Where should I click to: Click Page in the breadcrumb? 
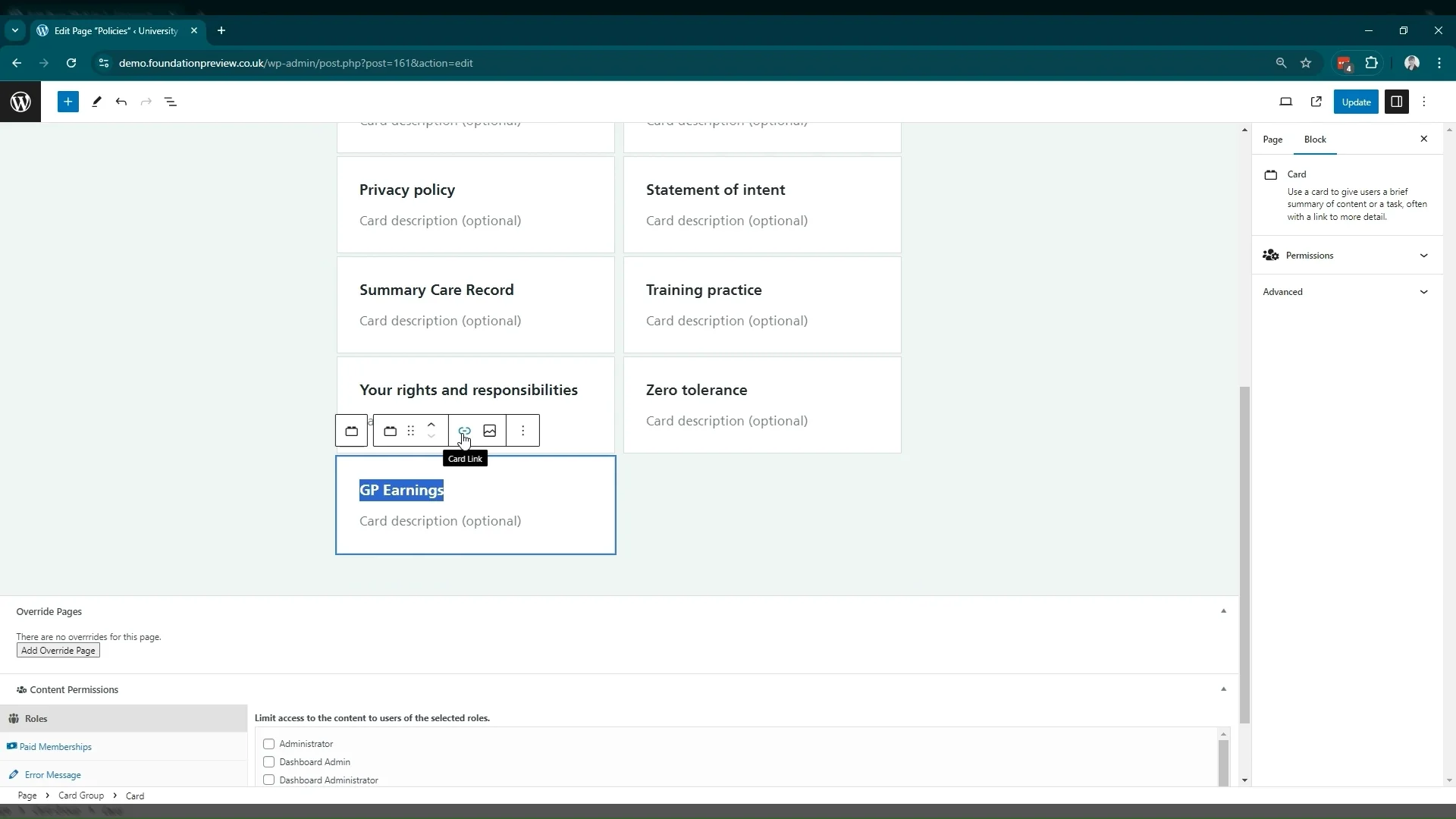27,795
